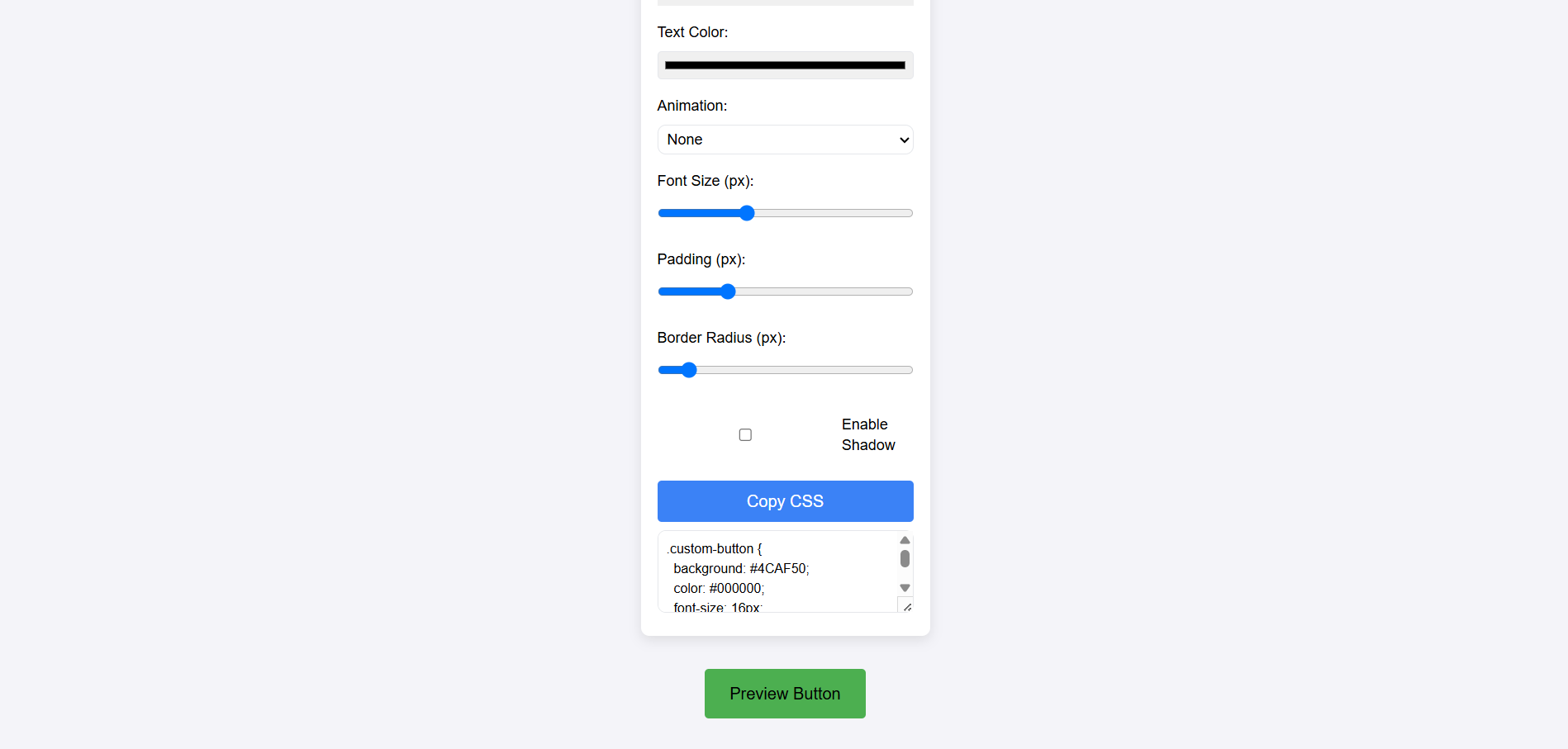Click the CSS textarea resize handle

[907, 607]
